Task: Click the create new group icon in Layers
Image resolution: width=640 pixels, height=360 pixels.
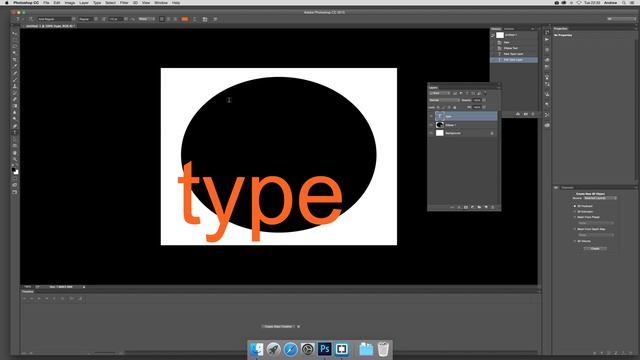Action: click(479, 207)
